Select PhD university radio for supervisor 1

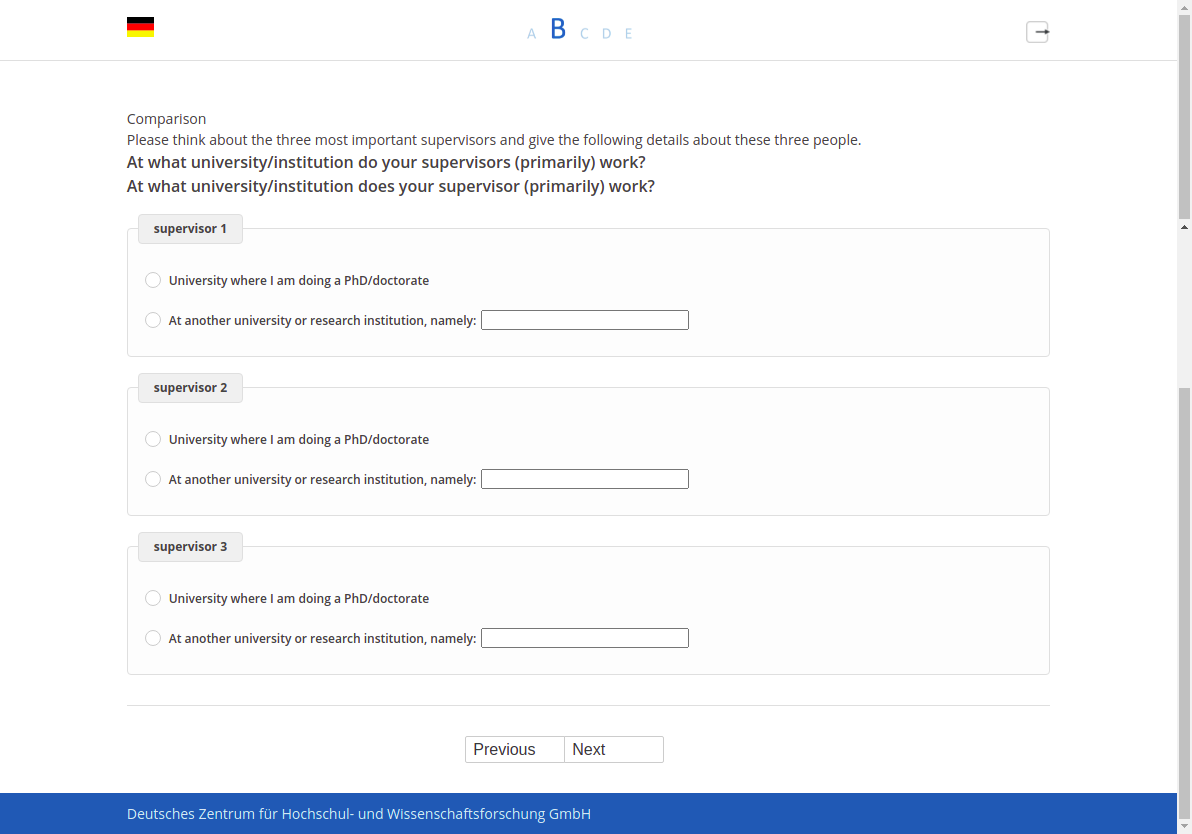[x=153, y=281]
